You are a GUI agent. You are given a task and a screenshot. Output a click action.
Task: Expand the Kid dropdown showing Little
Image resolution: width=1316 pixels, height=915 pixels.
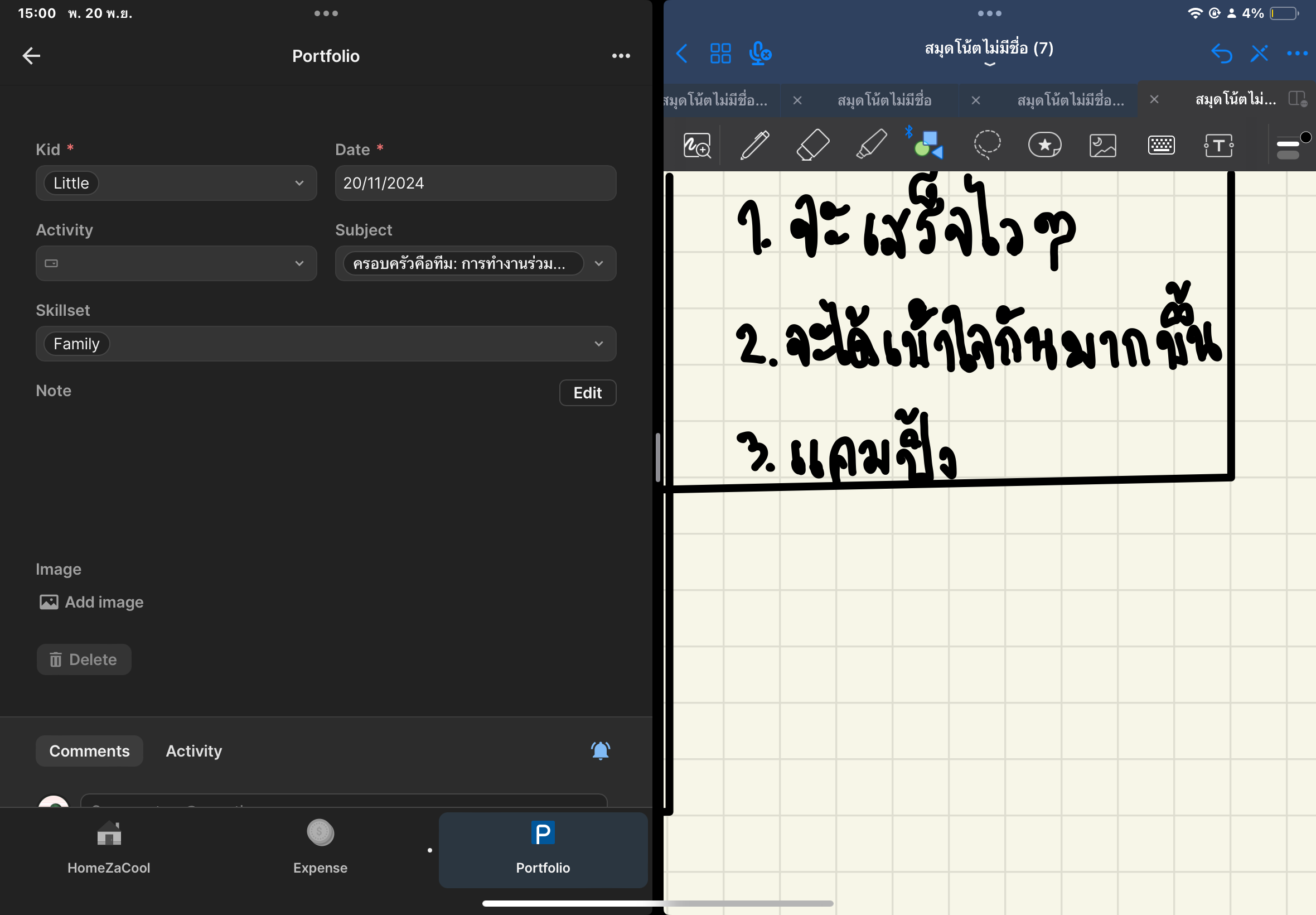tap(176, 183)
